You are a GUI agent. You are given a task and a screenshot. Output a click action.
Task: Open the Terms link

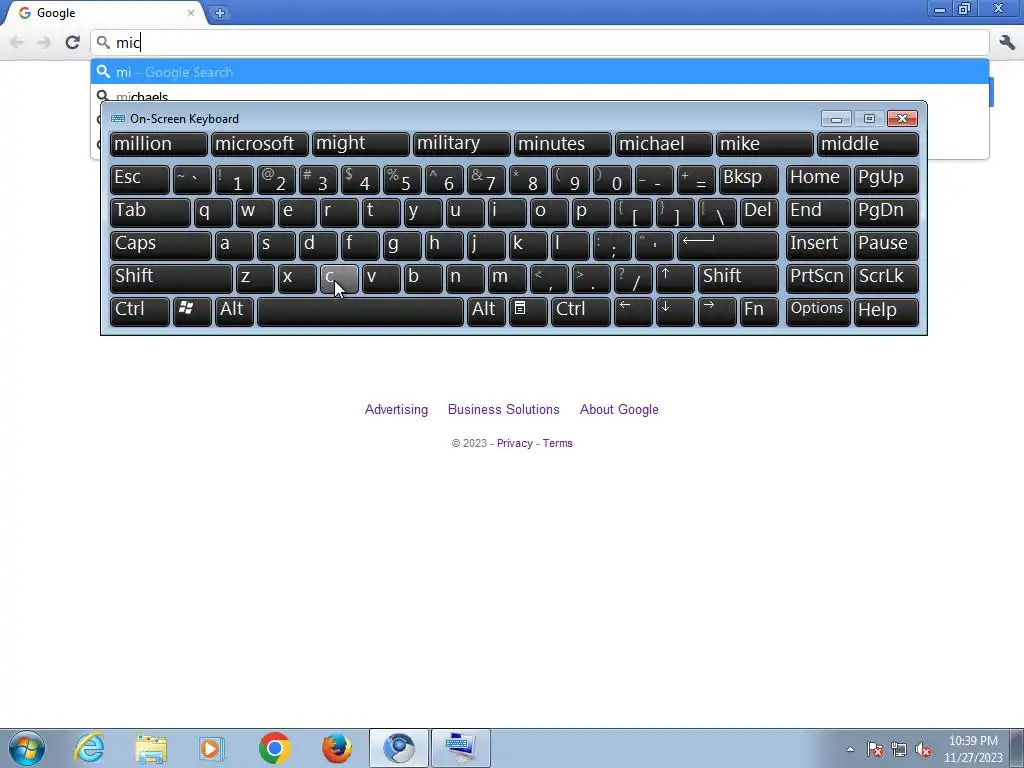pyautogui.click(x=558, y=443)
